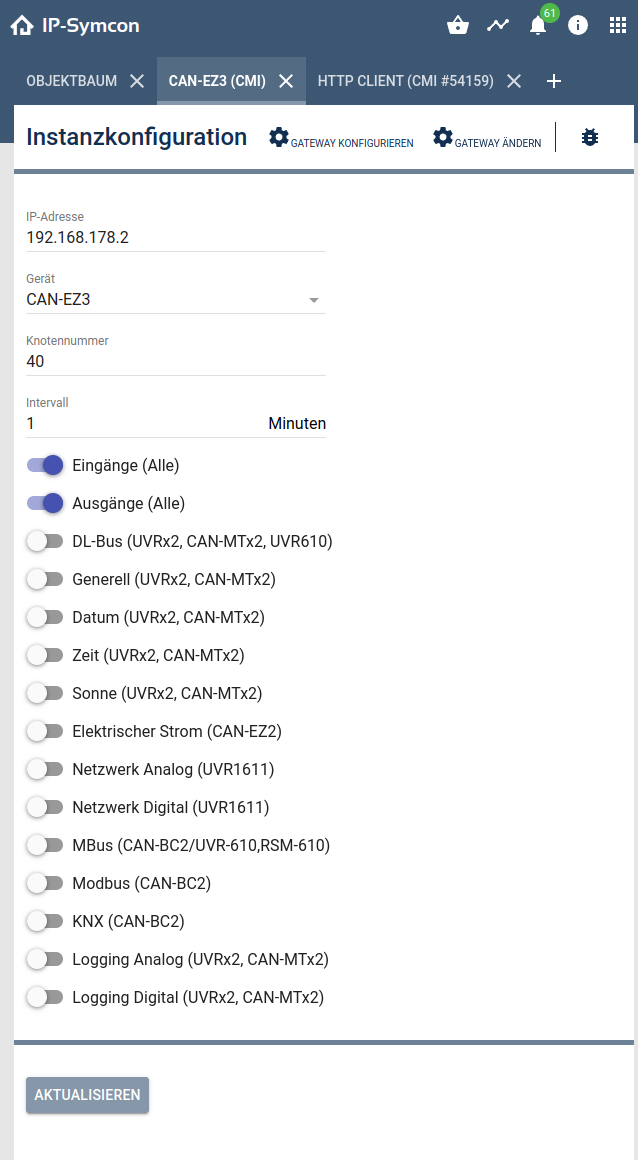Add a new tab with plus icon

pos(554,81)
